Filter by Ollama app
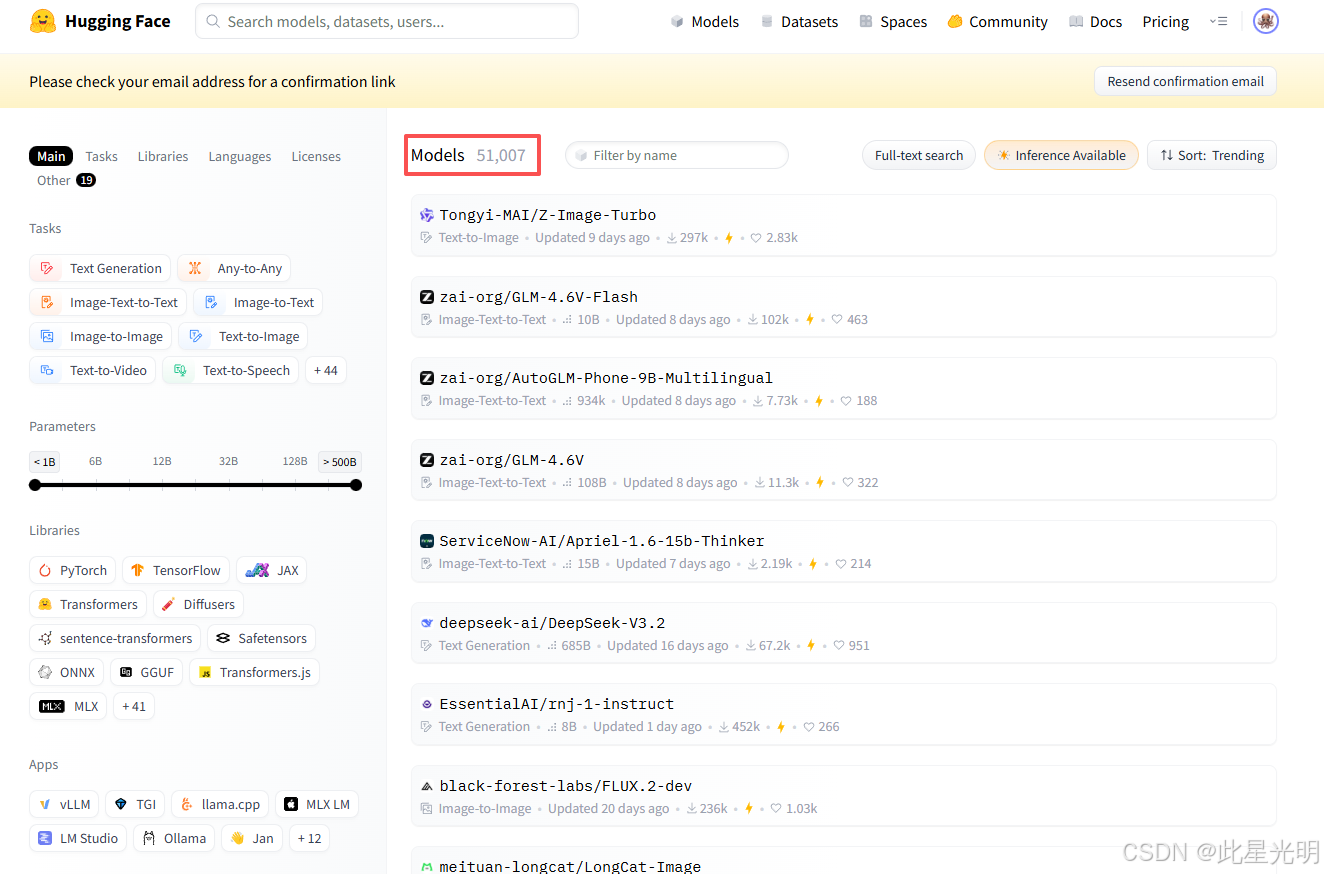1324x874 pixels. click(174, 838)
